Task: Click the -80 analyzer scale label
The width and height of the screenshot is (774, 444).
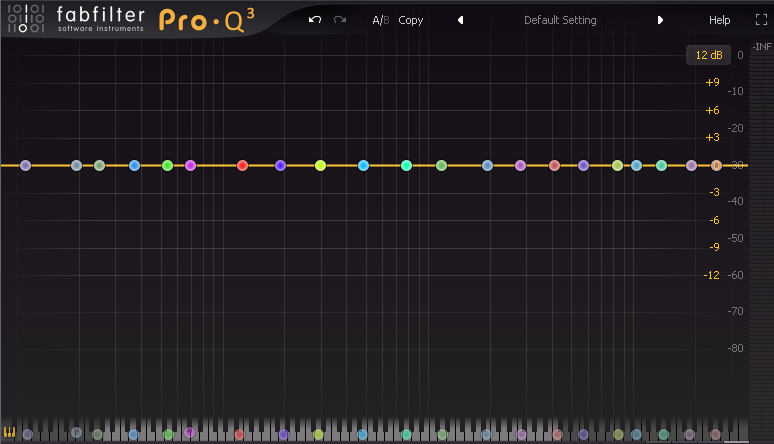Action: (735, 348)
